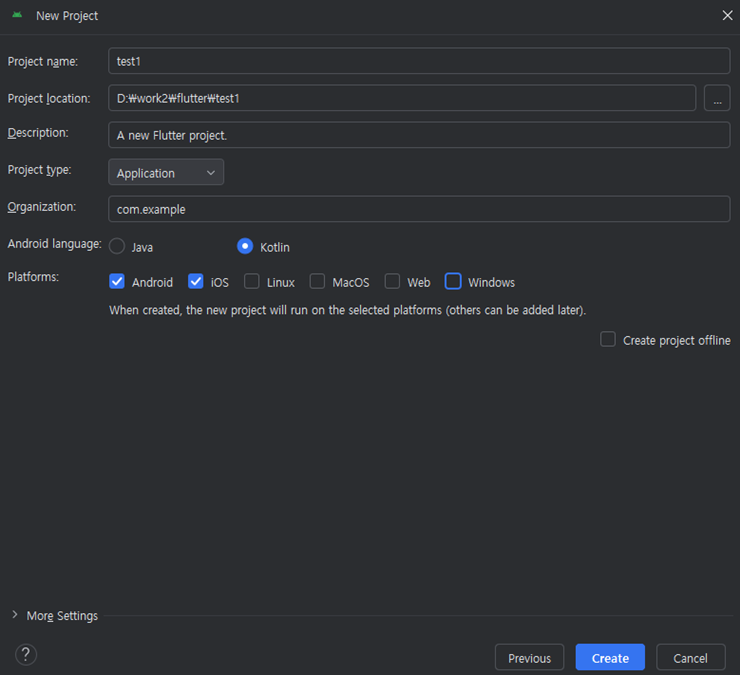Enable the Windows platform checkbox
Viewport: 740px width, 675px height.
click(453, 282)
